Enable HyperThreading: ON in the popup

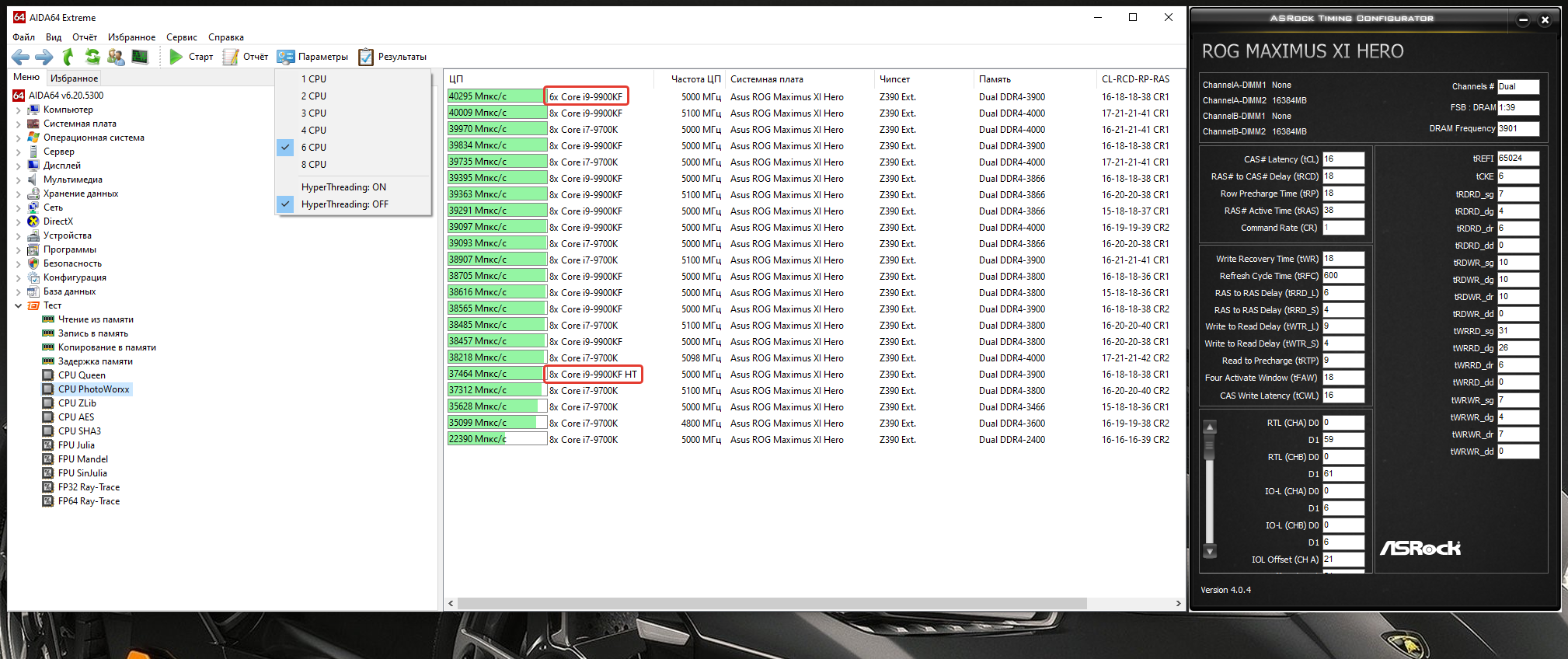pos(354,187)
